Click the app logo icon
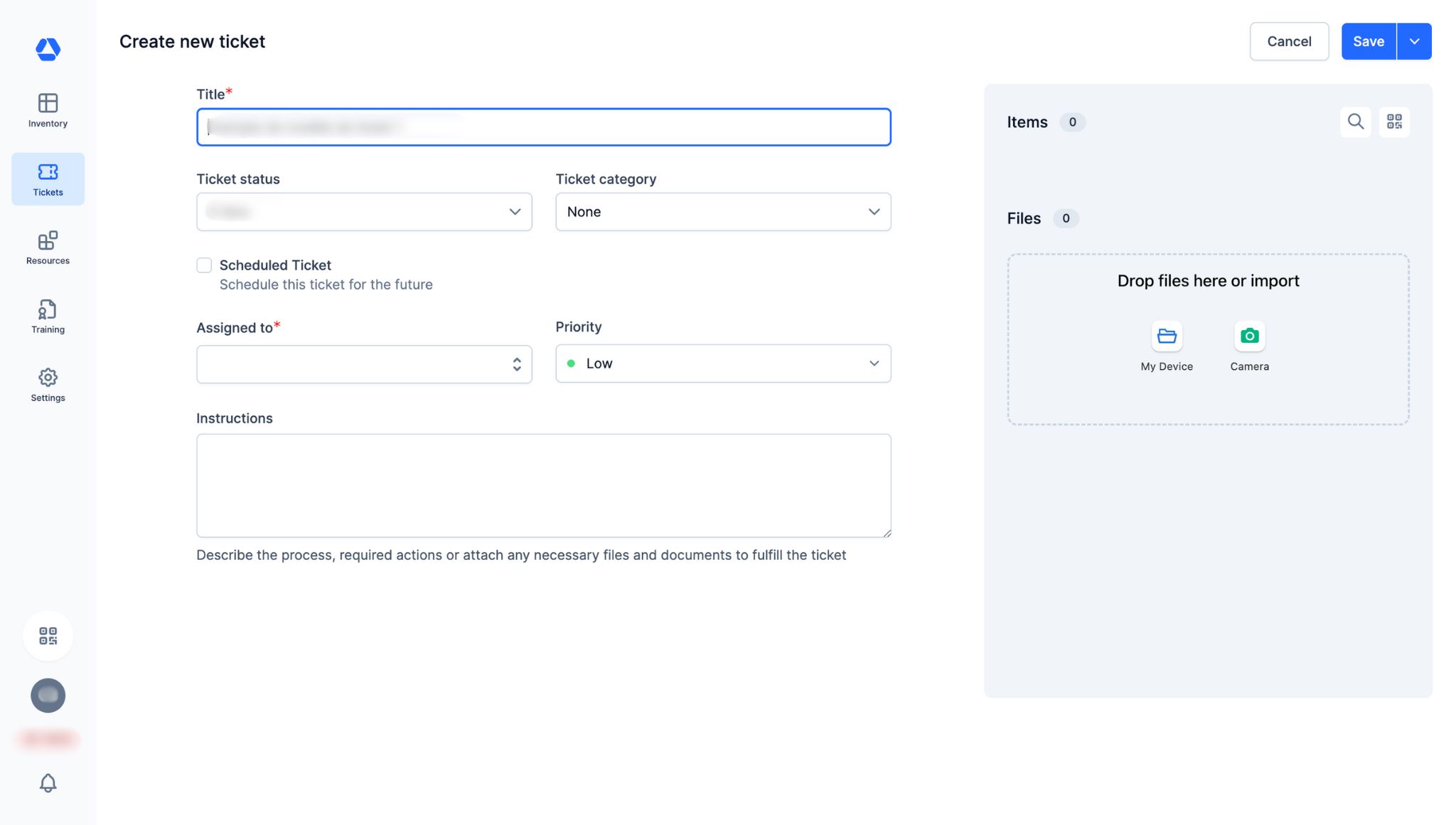 [48, 48]
